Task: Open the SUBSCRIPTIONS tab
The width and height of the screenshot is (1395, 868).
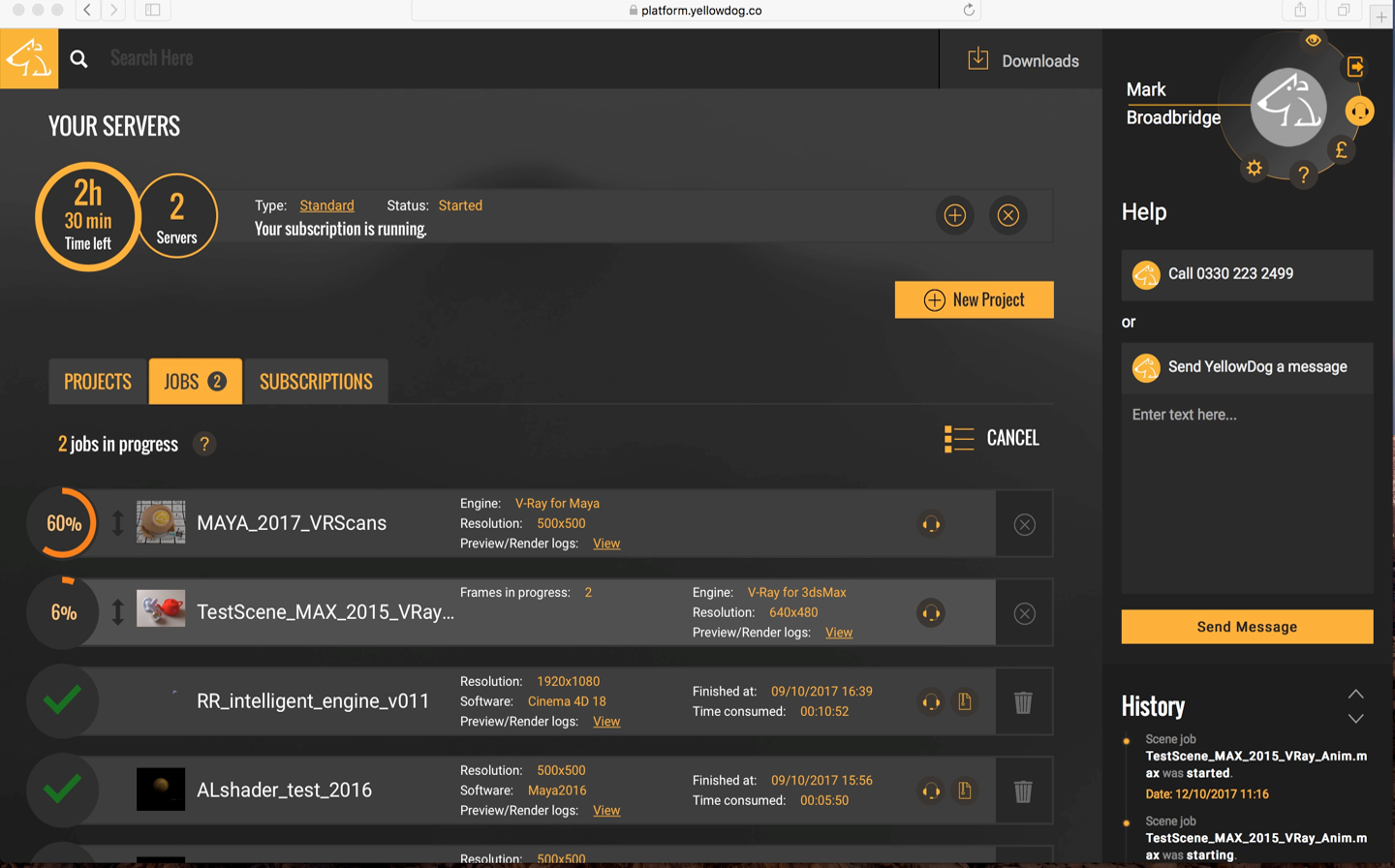Action: pos(316,382)
